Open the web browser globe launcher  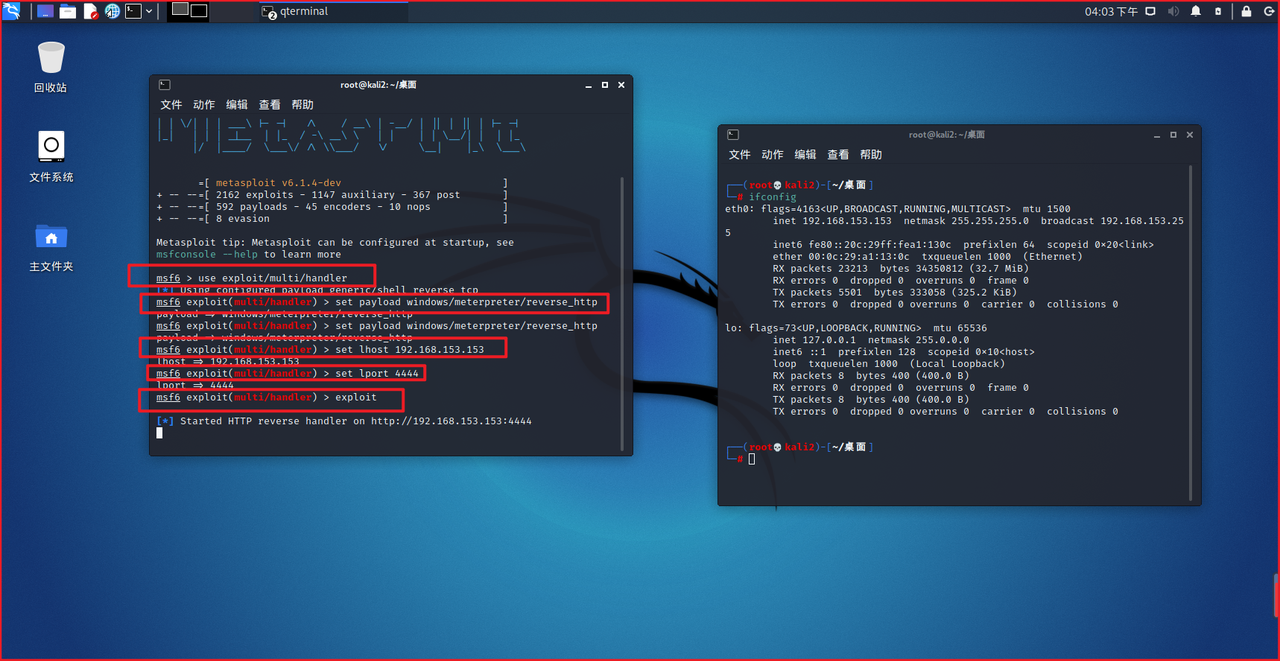pyautogui.click(x=112, y=12)
